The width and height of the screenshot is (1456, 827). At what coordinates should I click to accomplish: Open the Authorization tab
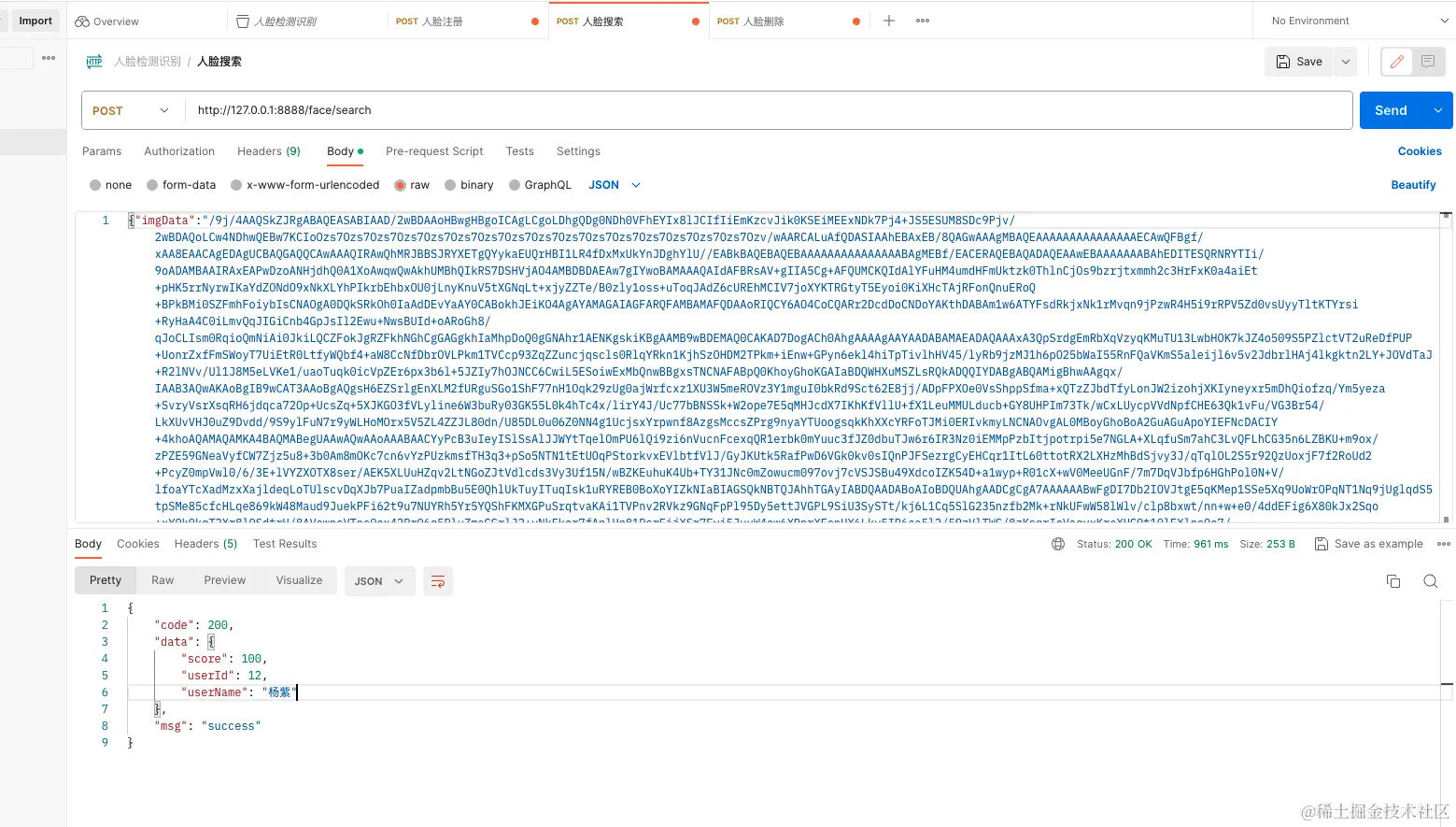coord(179,151)
